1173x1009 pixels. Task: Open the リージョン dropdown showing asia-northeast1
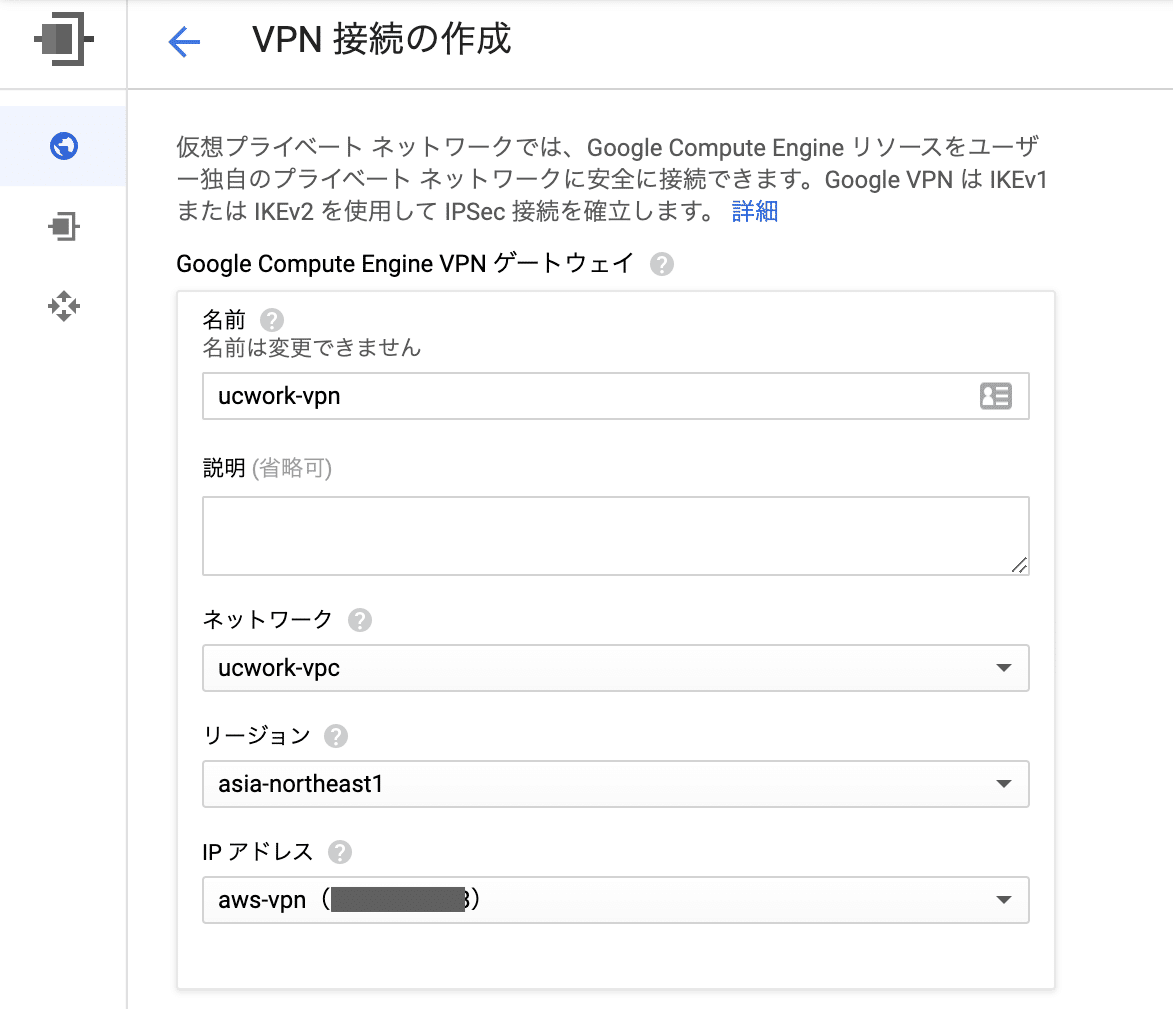[x=615, y=784]
